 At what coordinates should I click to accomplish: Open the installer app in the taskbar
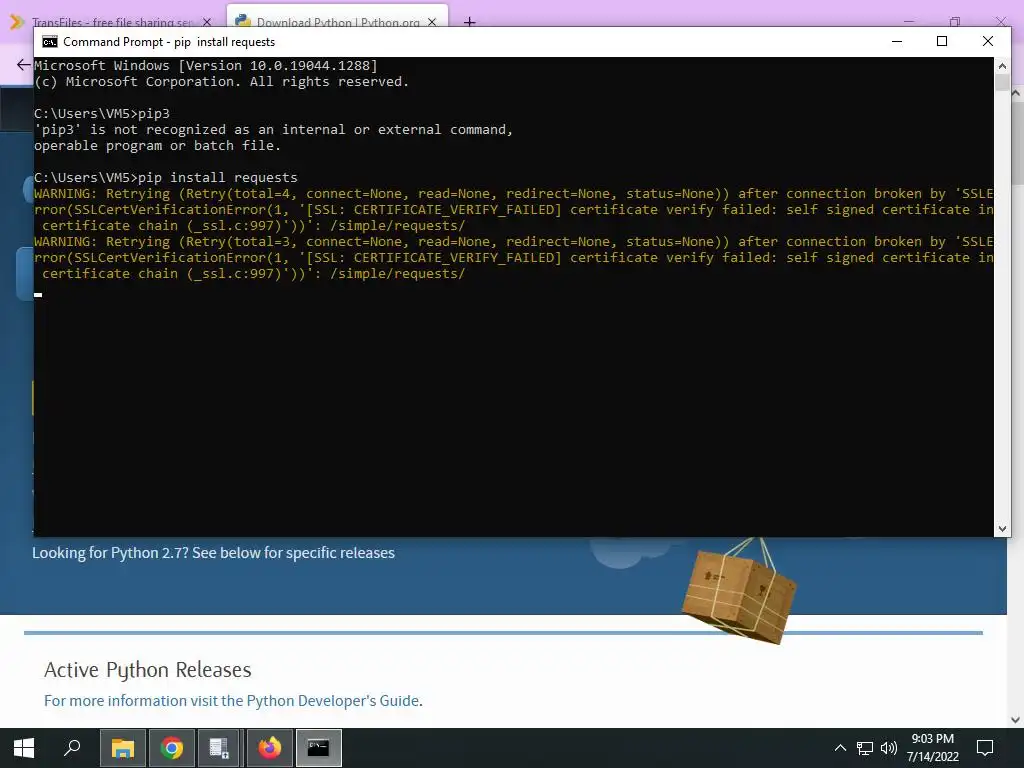pos(219,748)
